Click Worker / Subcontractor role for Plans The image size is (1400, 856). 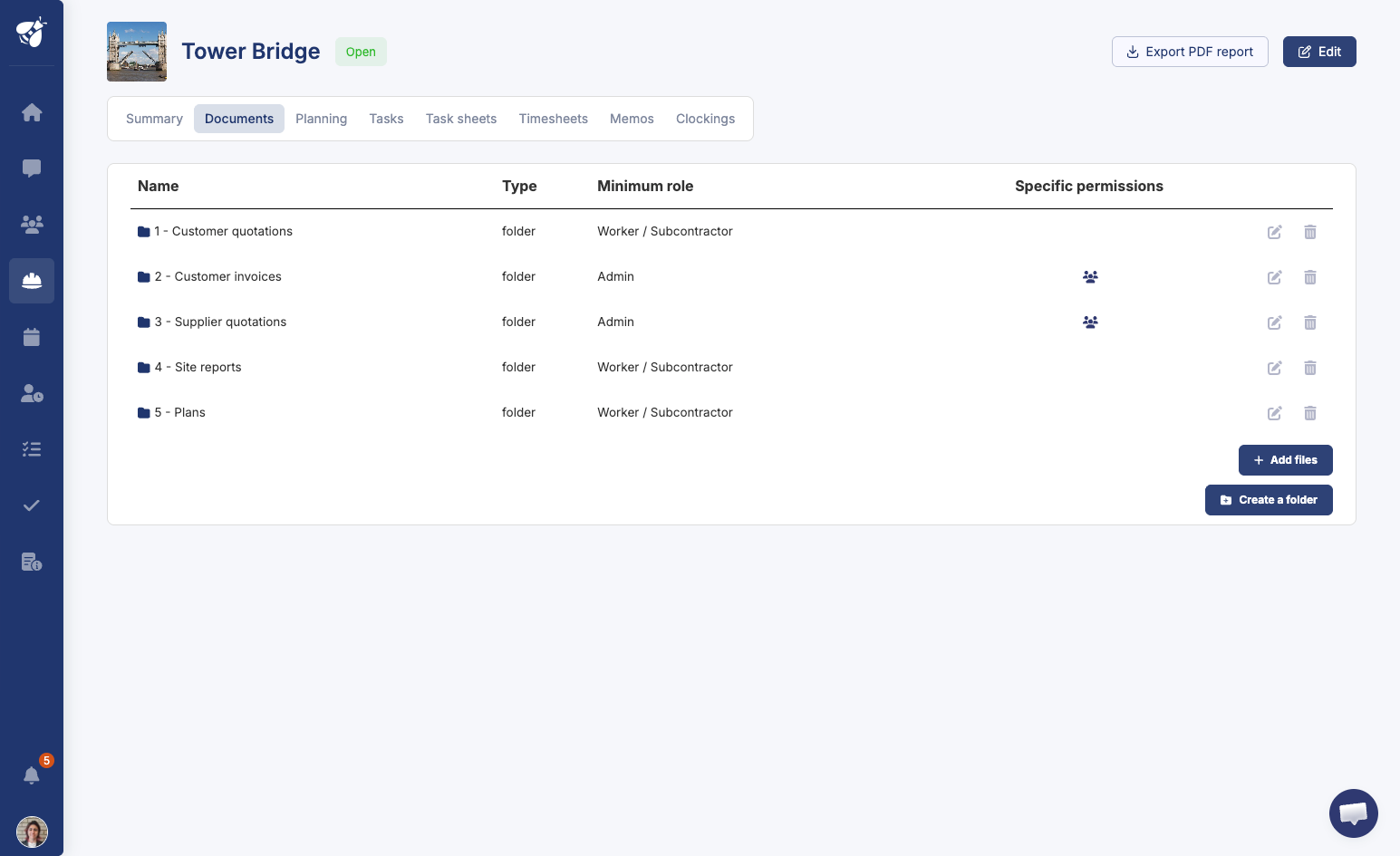click(665, 412)
